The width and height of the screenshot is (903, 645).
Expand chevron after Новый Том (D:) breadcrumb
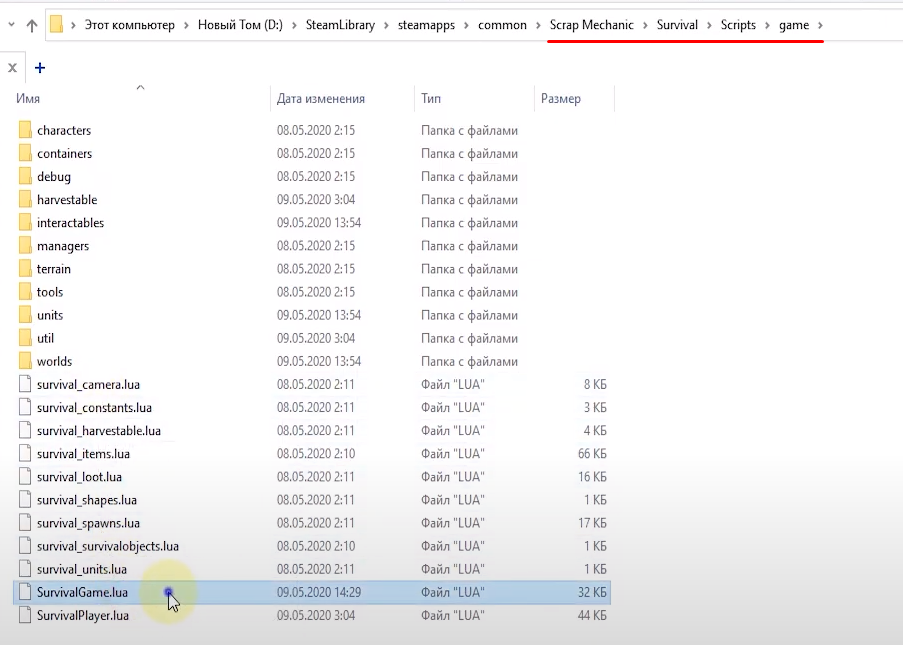click(294, 25)
